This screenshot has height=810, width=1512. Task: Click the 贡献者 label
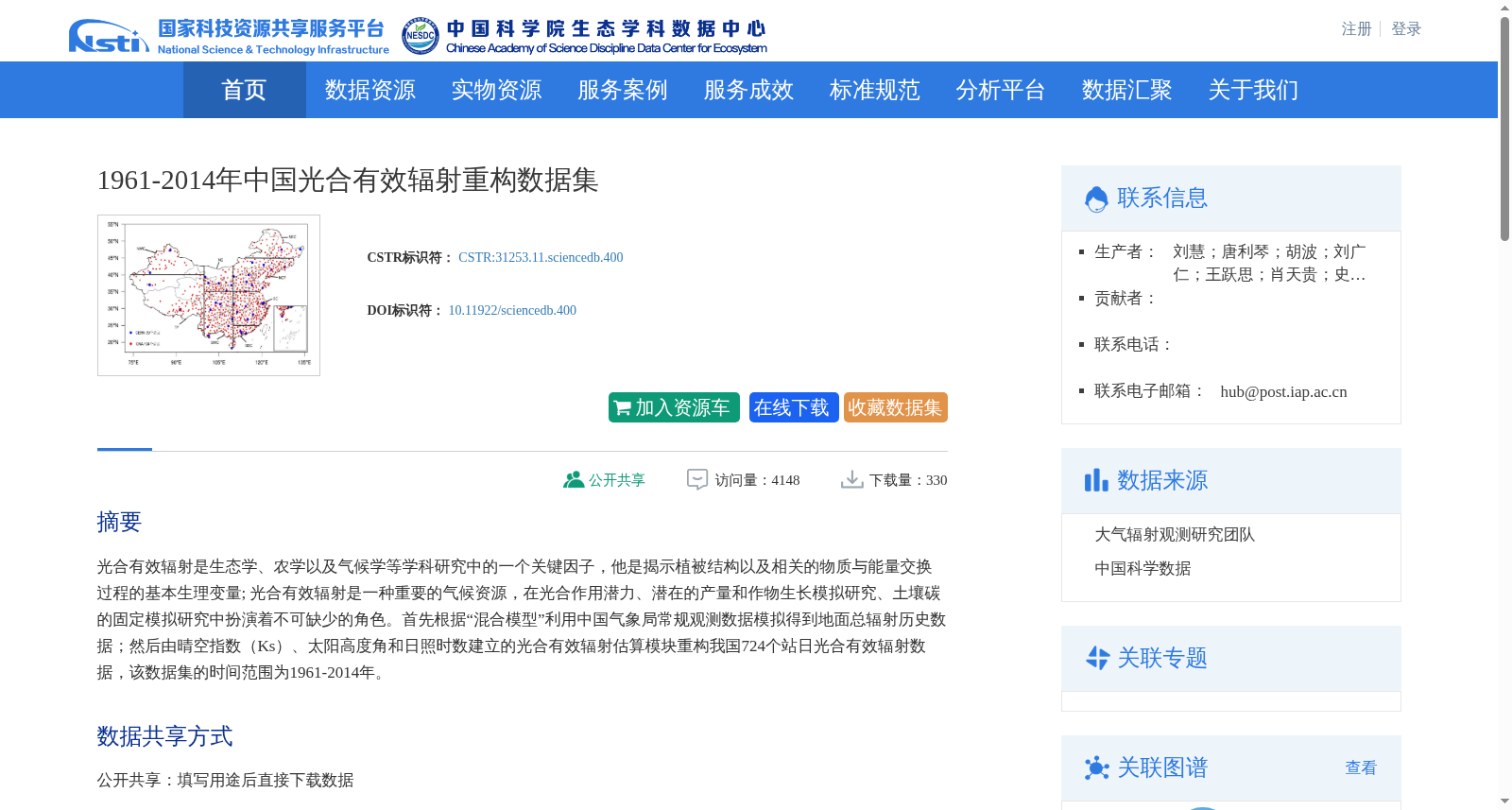pyautogui.click(x=1126, y=299)
